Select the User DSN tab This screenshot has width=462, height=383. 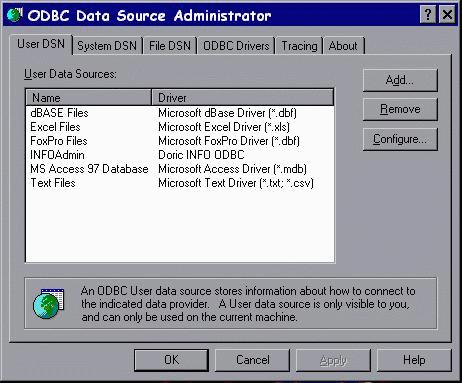point(41,44)
